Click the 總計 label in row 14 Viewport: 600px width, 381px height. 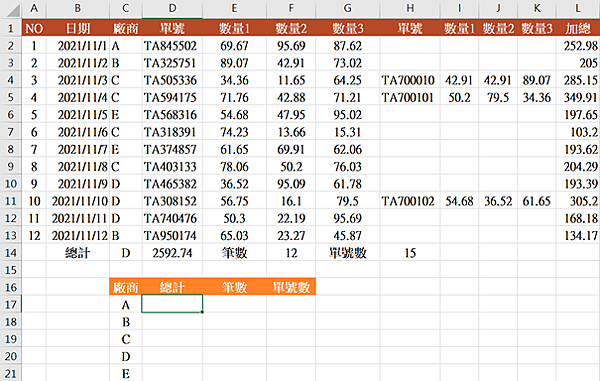point(78,252)
